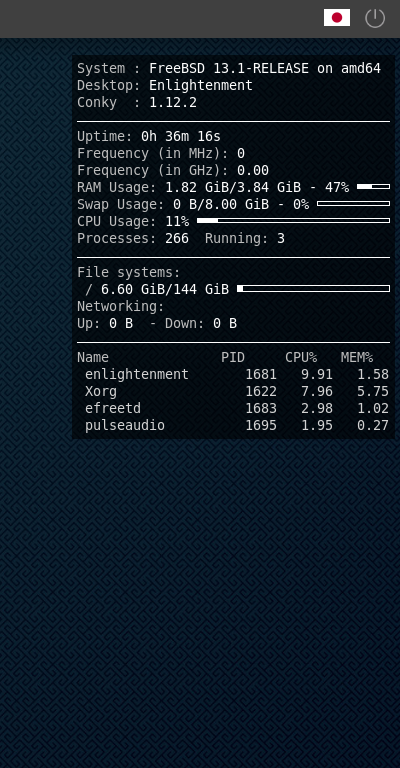Open the power button menu

375,18
